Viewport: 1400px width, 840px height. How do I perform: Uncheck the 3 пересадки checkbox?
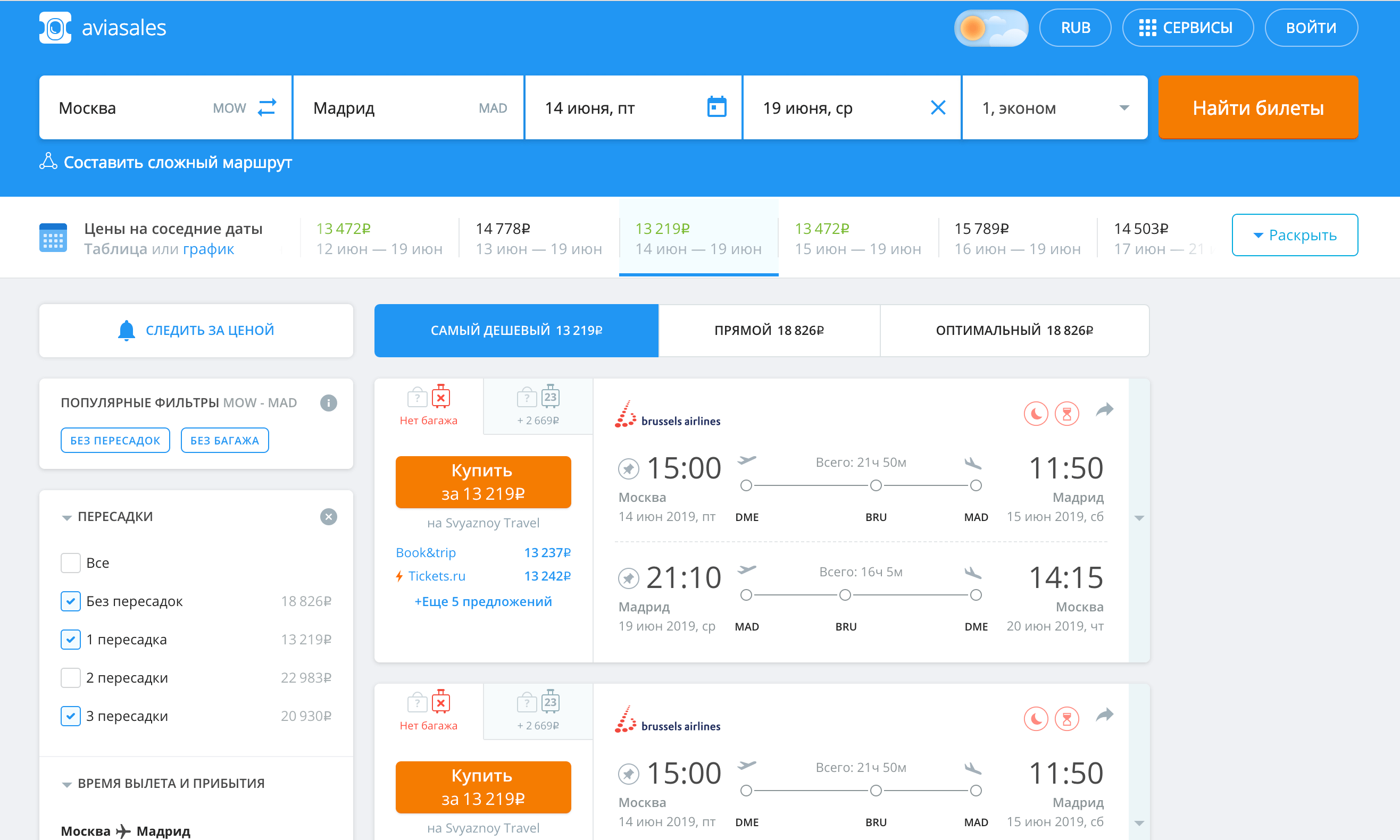coord(70,716)
